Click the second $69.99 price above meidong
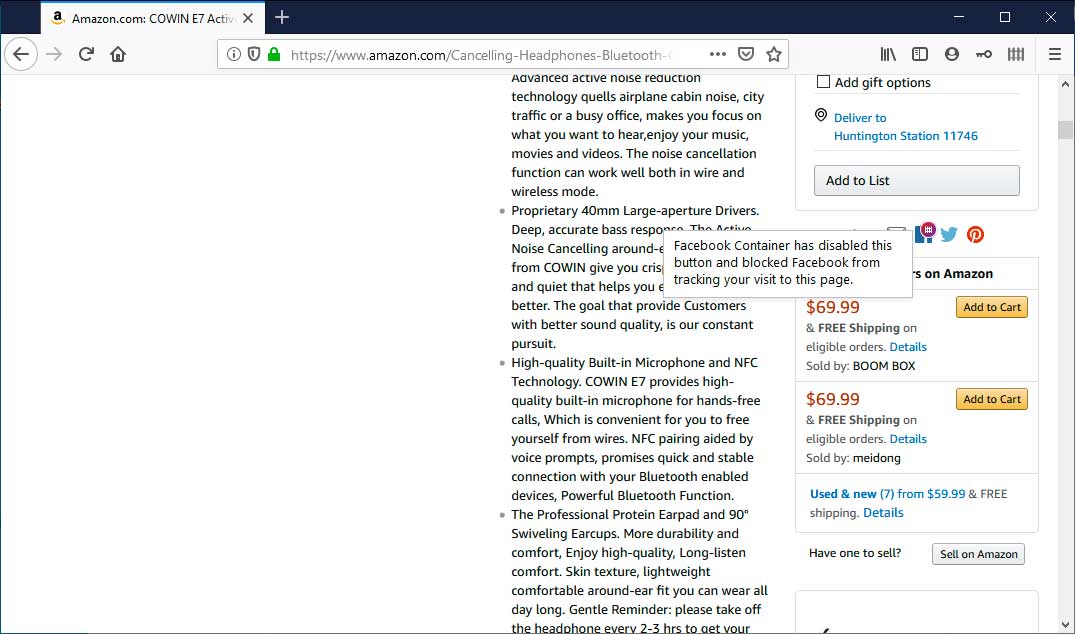This screenshot has width=1075, height=634. click(832, 399)
